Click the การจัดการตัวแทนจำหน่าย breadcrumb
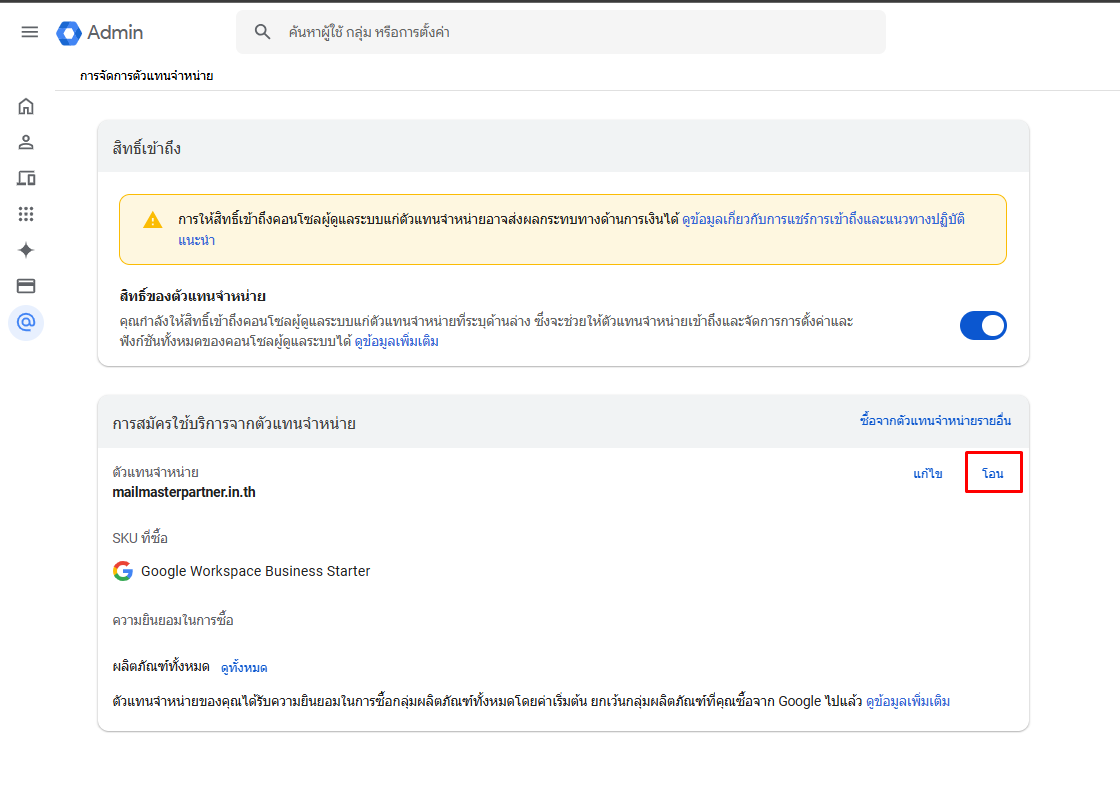 click(147, 76)
